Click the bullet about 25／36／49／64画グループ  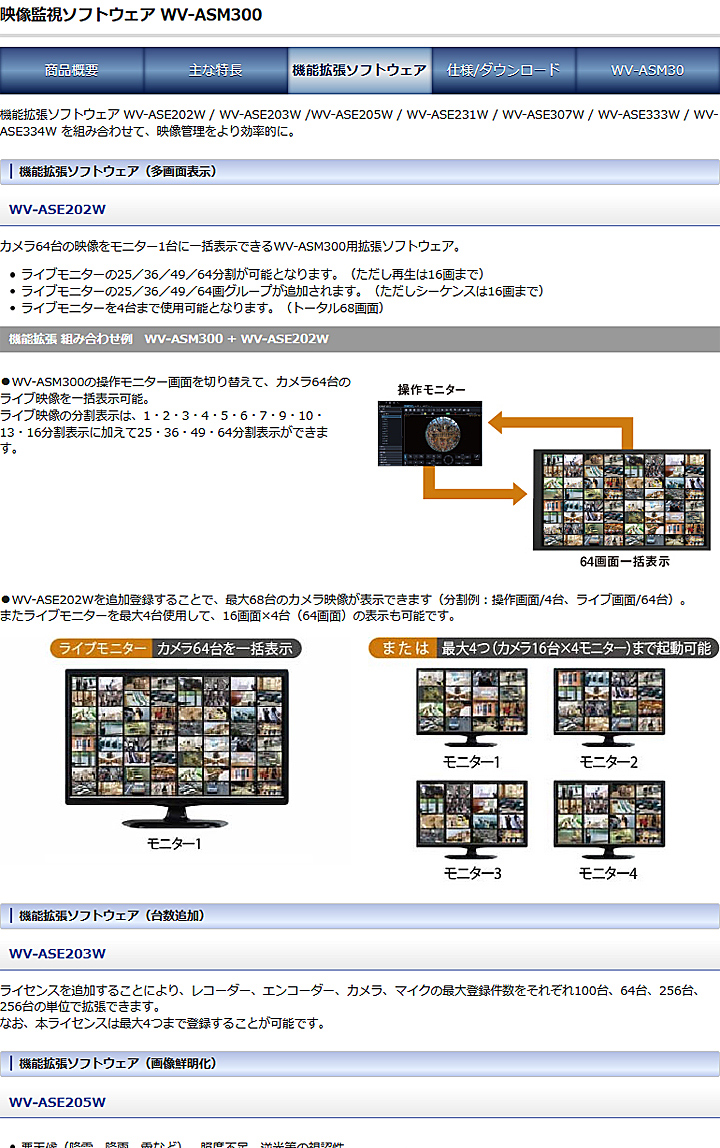[x=283, y=291]
